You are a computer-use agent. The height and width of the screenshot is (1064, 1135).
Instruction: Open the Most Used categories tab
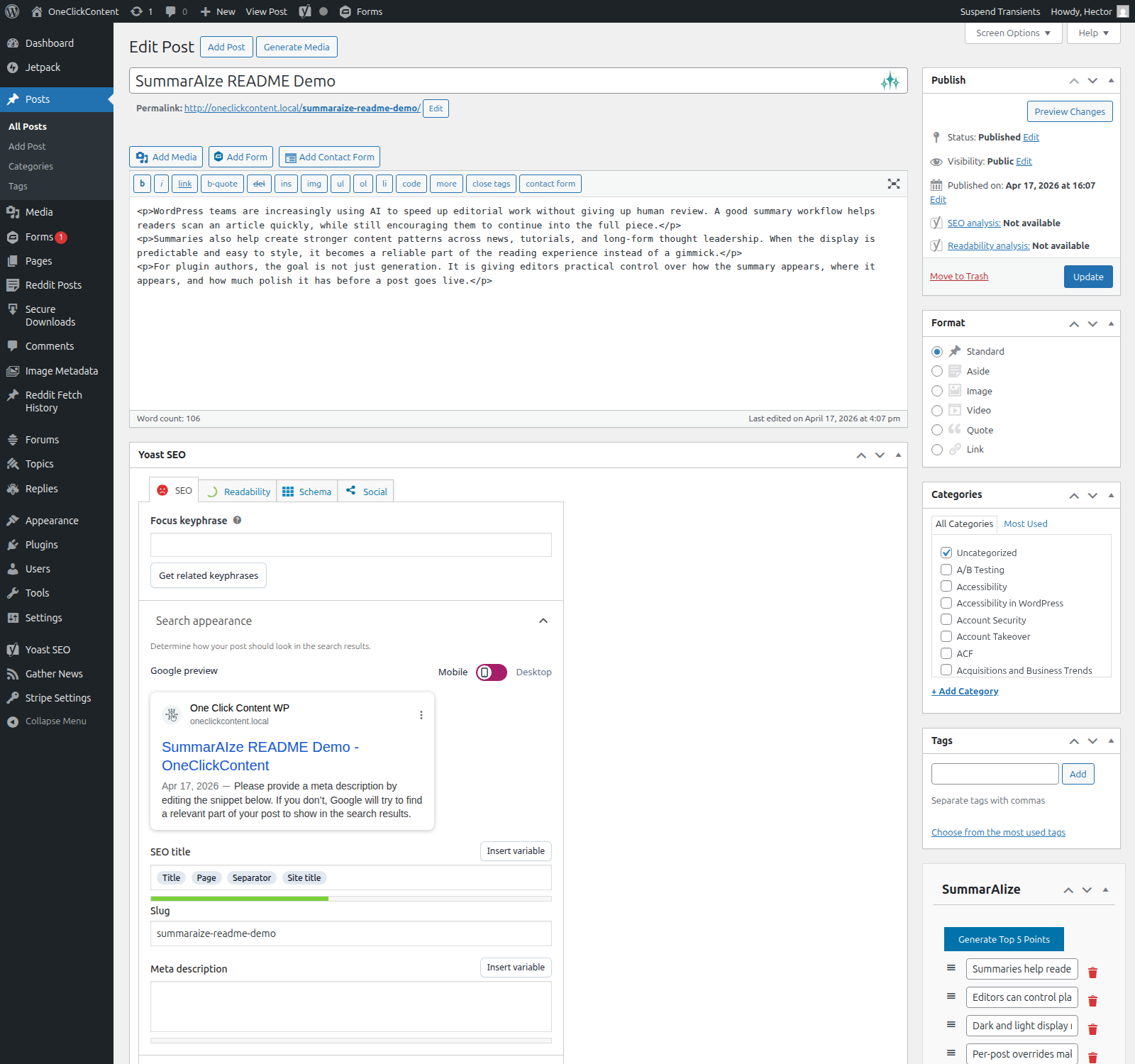[x=1025, y=523]
